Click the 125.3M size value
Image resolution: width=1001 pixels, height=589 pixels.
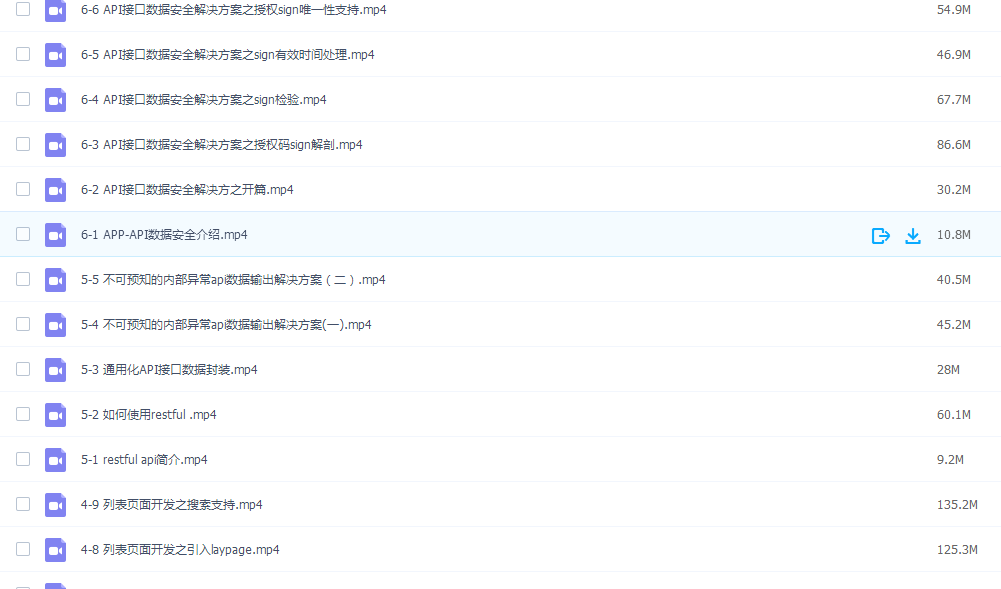pos(957,549)
